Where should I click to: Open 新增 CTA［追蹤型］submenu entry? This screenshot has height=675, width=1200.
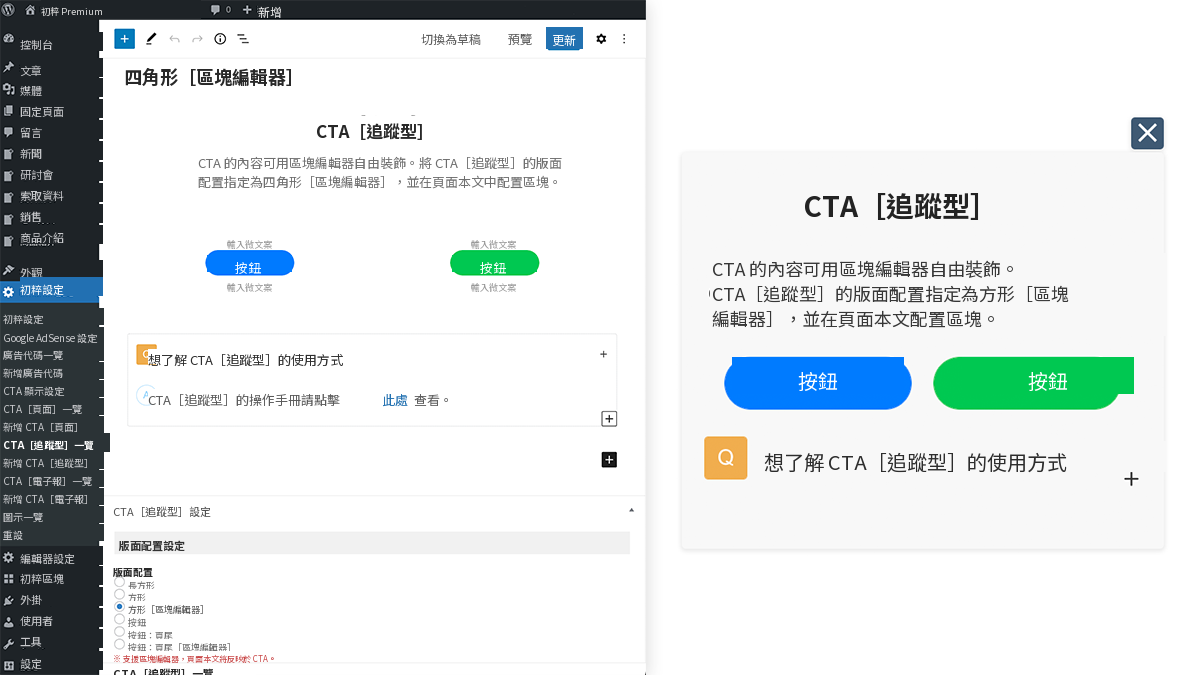(x=45, y=463)
